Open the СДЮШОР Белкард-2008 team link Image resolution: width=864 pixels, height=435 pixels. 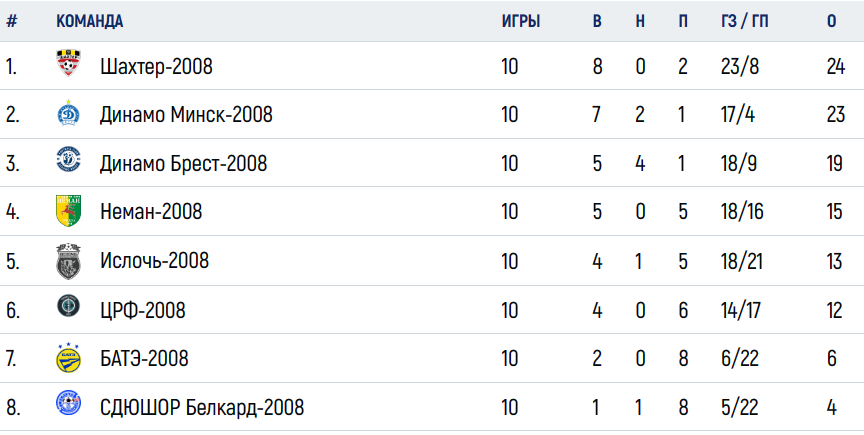202,407
